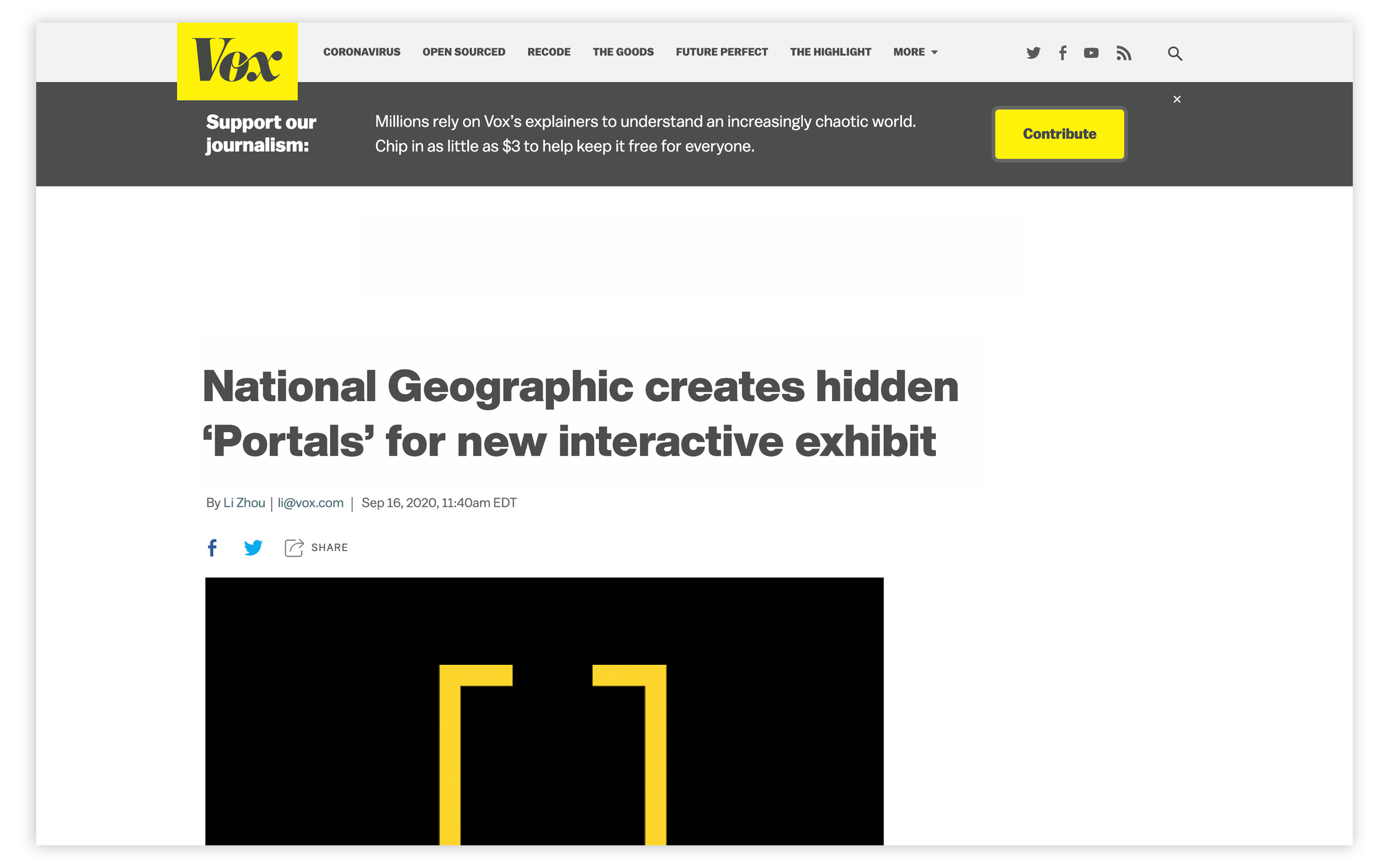The height and width of the screenshot is (868, 1389).
Task: Open the RSS feed icon
Action: pyautogui.click(x=1123, y=53)
